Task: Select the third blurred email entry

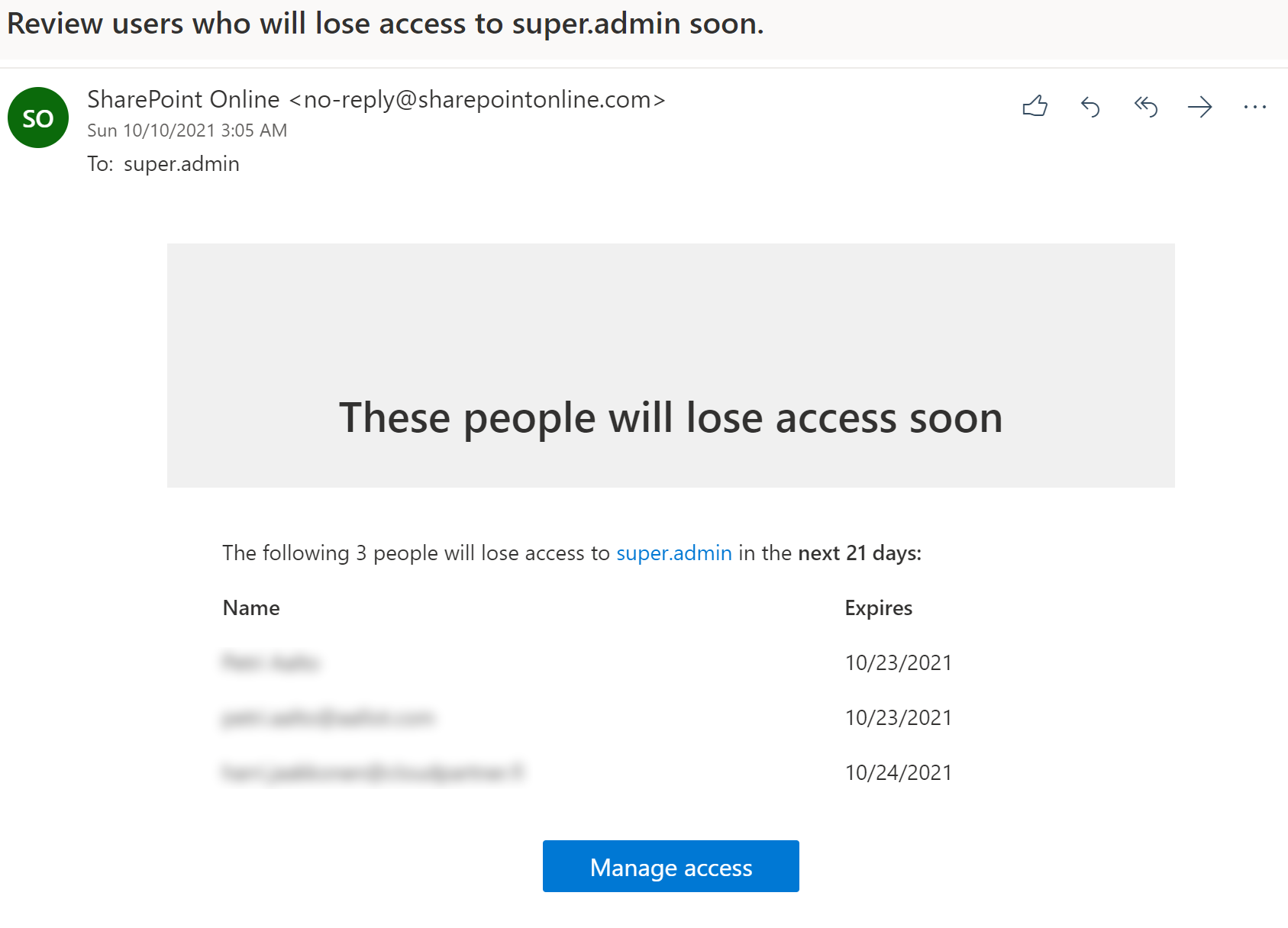Action: pos(373,772)
